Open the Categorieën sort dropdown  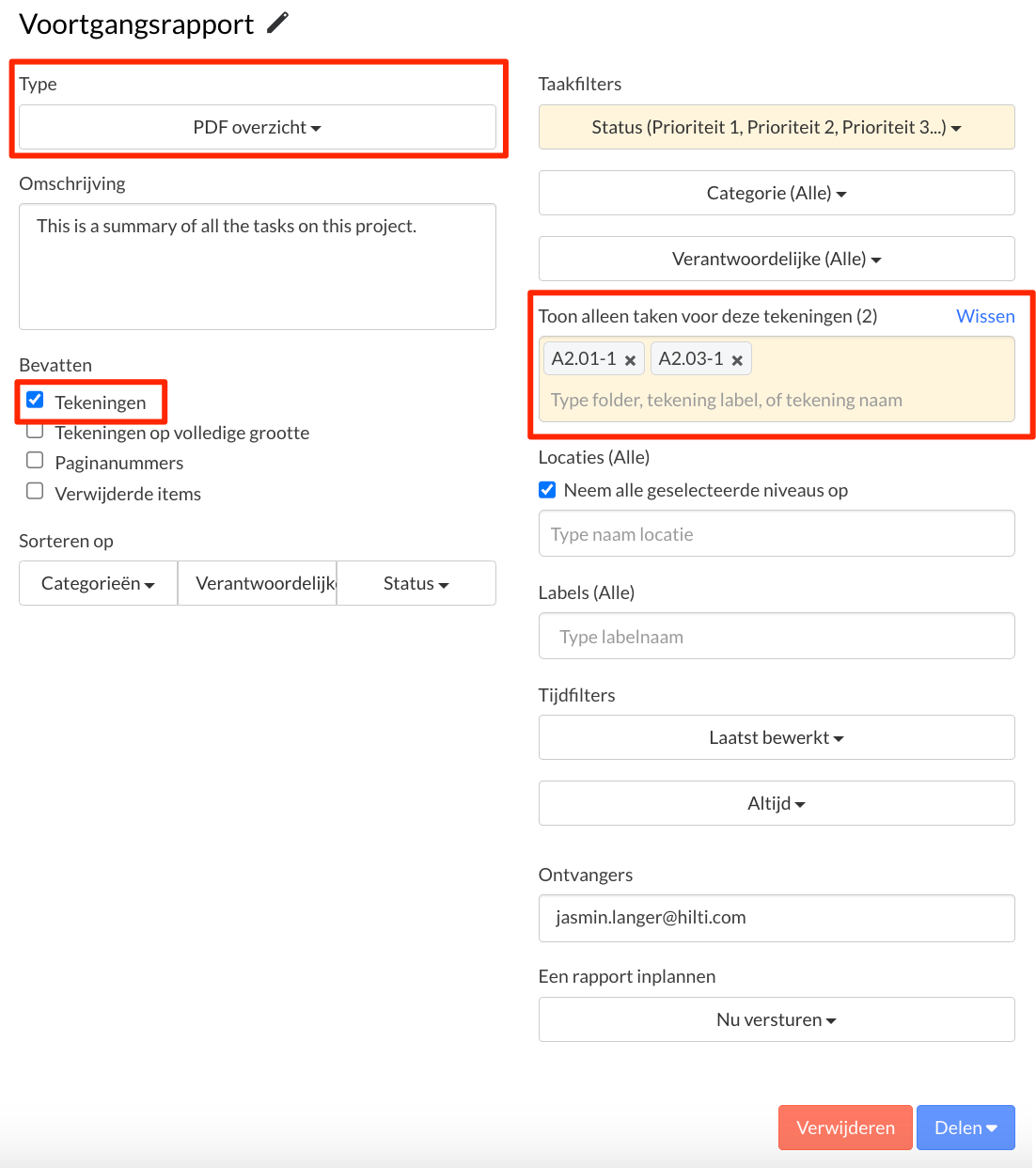tap(98, 583)
